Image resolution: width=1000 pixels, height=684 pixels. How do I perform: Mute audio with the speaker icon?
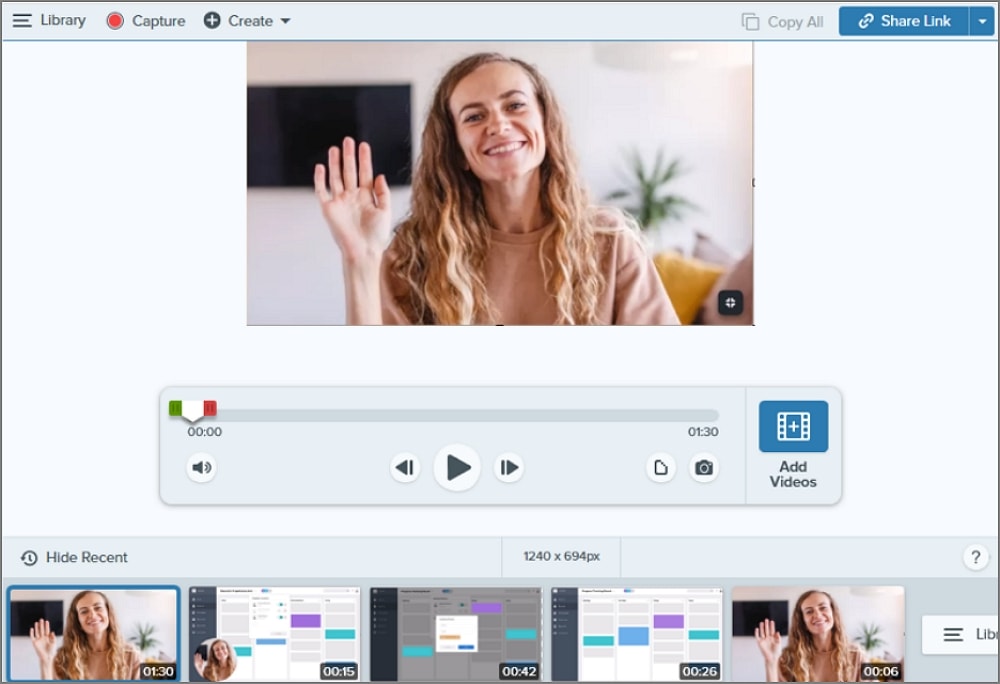pos(202,468)
